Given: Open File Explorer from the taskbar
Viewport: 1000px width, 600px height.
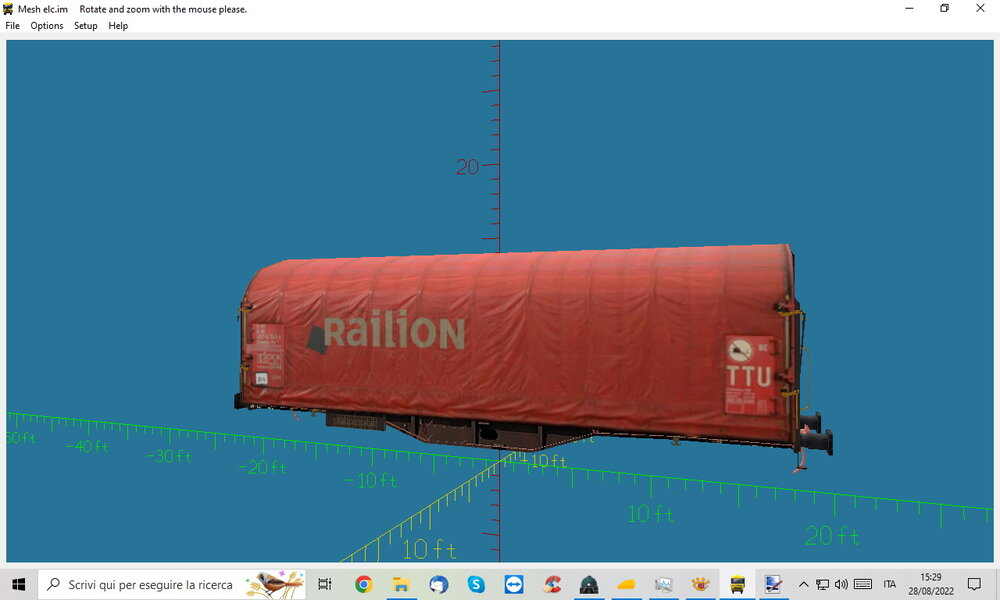Looking at the screenshot, I should [x=401, y=584].
